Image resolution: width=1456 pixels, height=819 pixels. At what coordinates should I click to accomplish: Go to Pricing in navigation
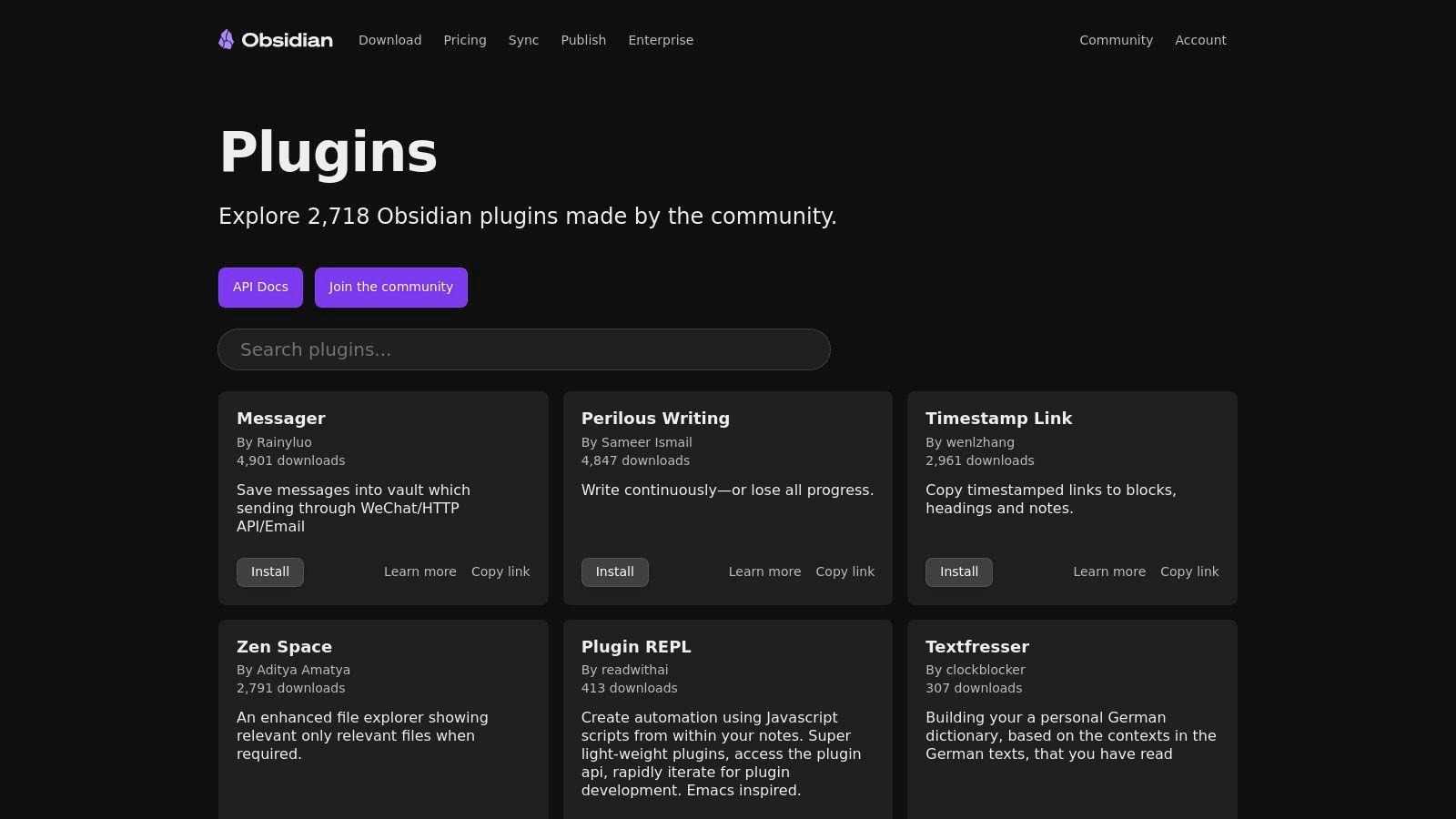465,40
